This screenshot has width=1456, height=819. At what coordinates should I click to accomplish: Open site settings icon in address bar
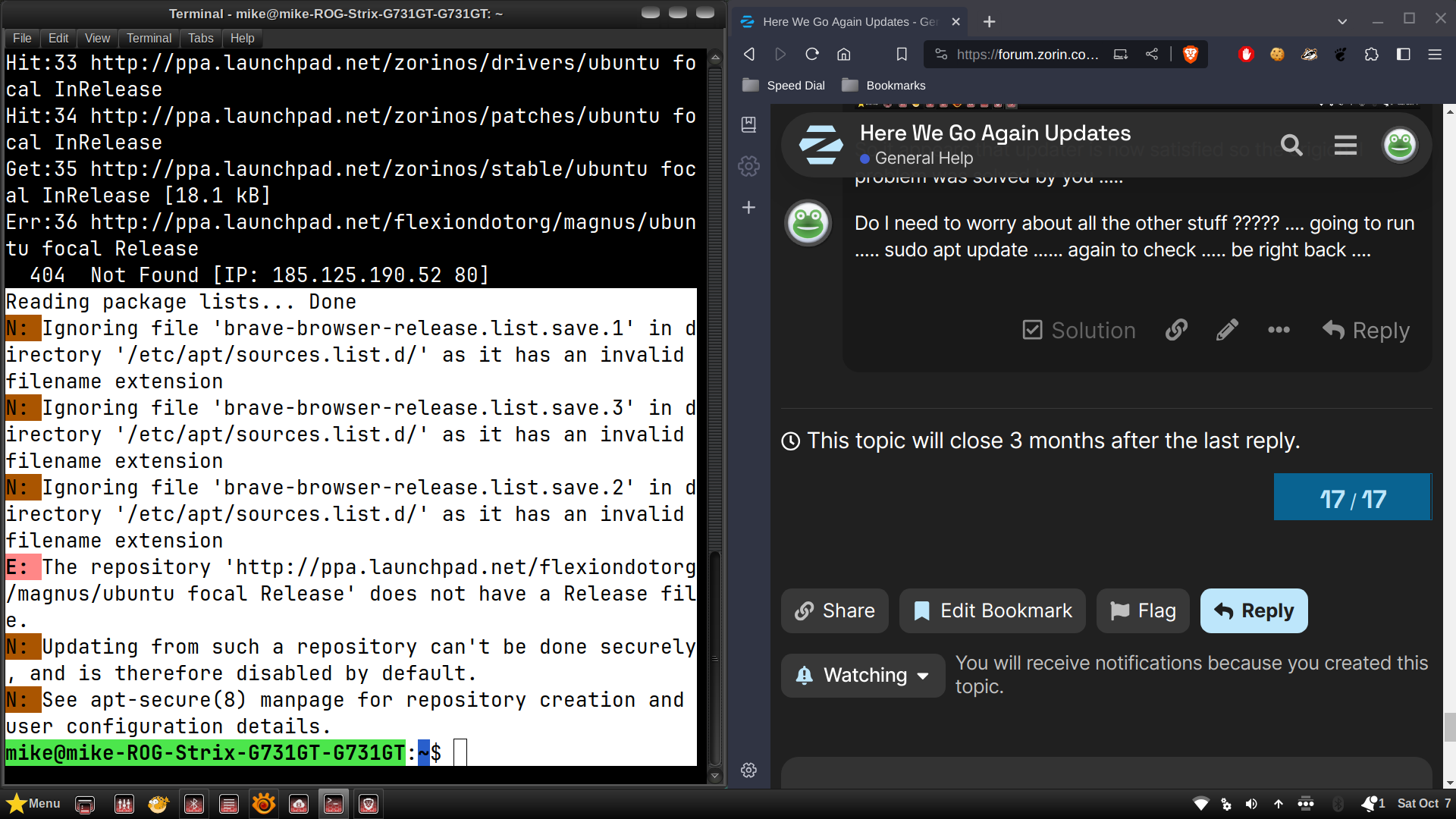click(941, 54)
